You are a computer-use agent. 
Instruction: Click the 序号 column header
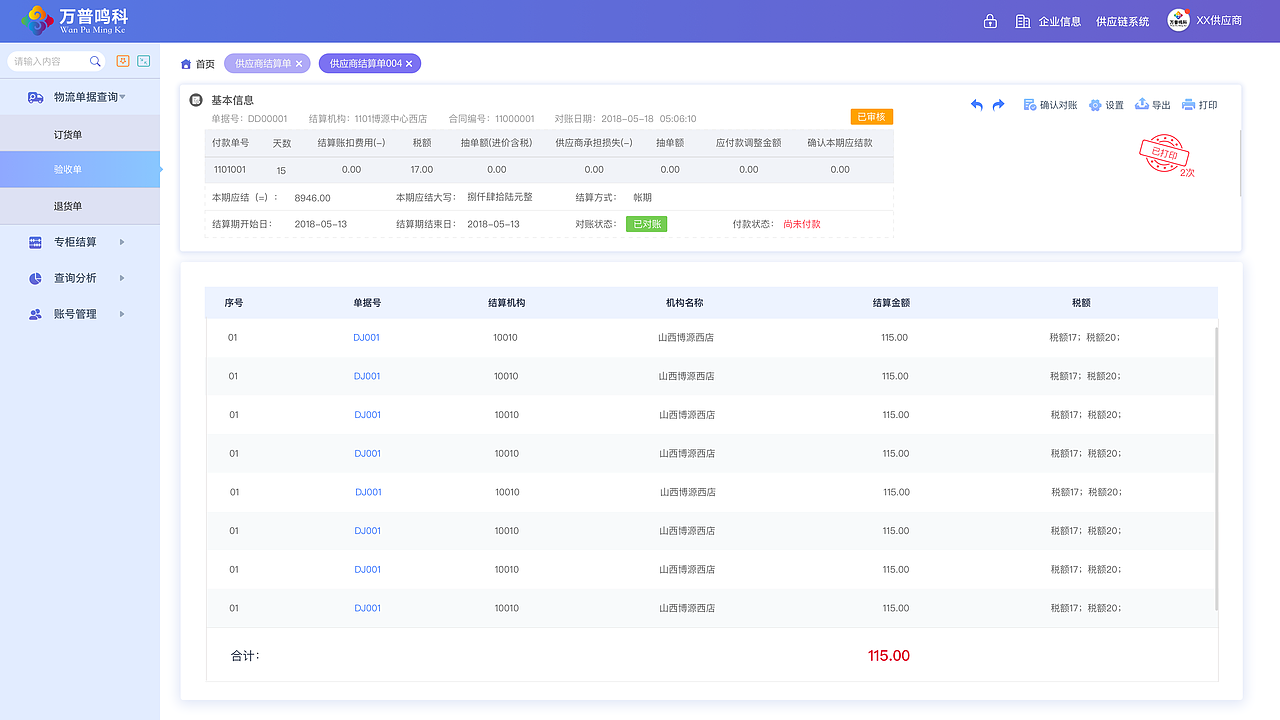pos(234,303)
